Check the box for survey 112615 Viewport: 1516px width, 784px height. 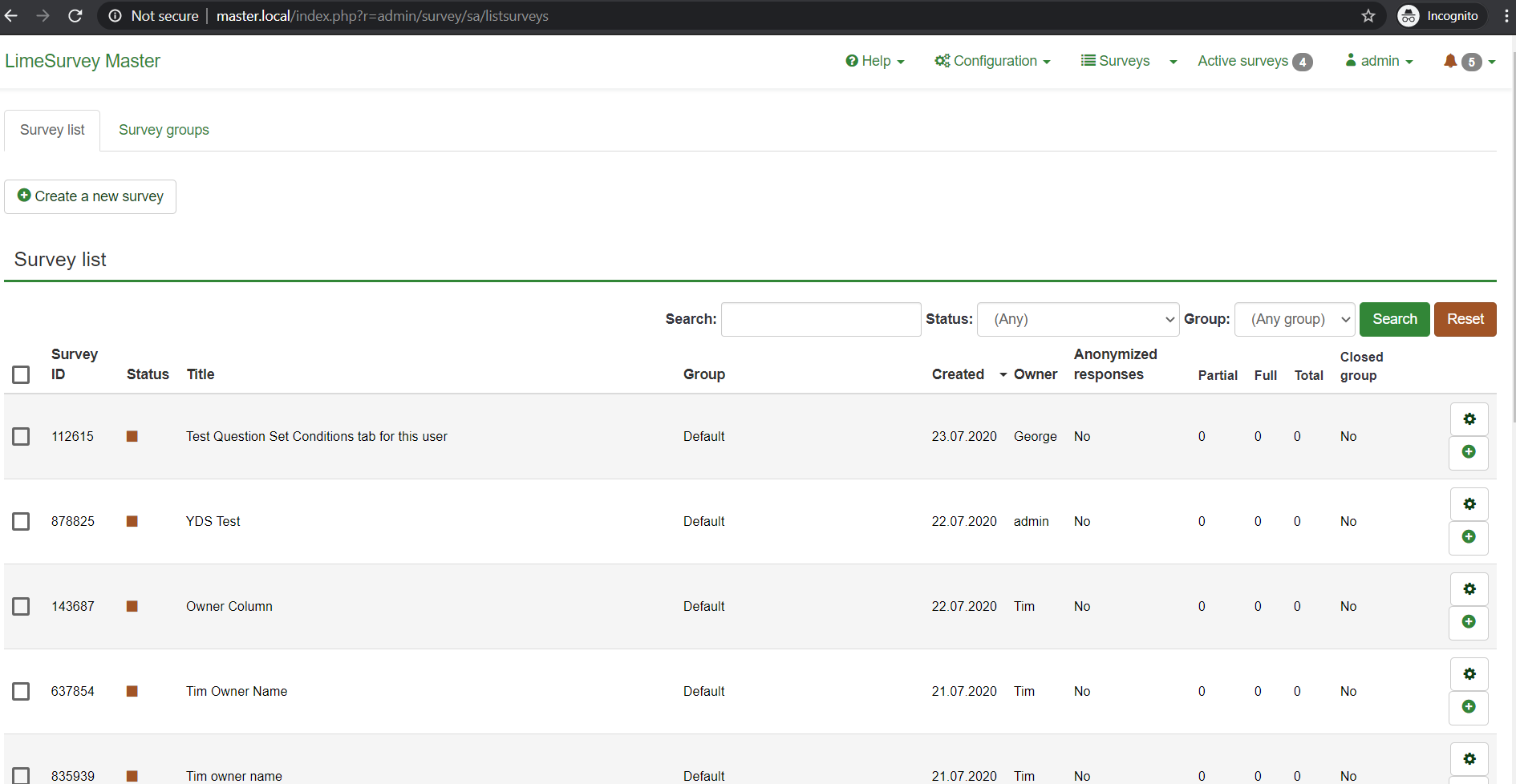coord(21,436)
